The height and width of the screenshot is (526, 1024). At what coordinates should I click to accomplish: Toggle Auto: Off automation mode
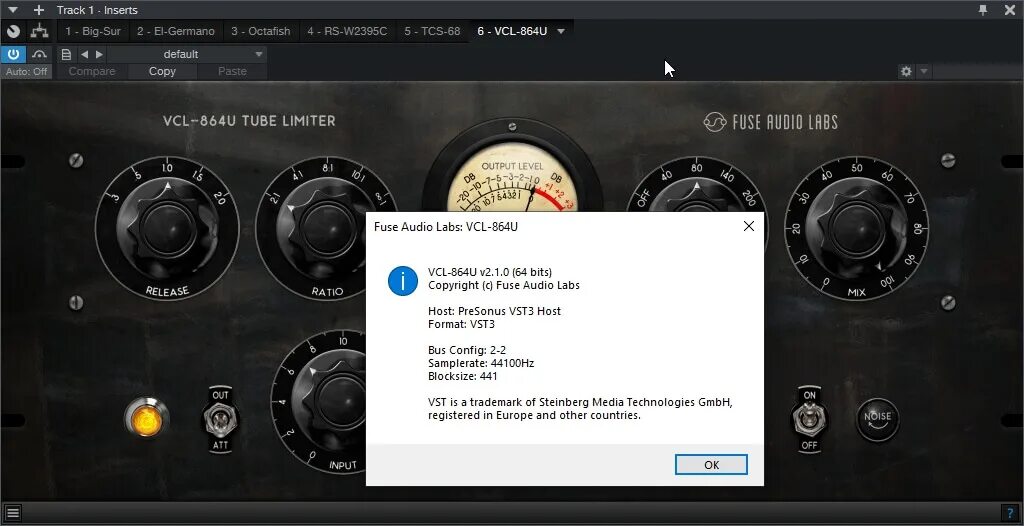coord(26,71)
